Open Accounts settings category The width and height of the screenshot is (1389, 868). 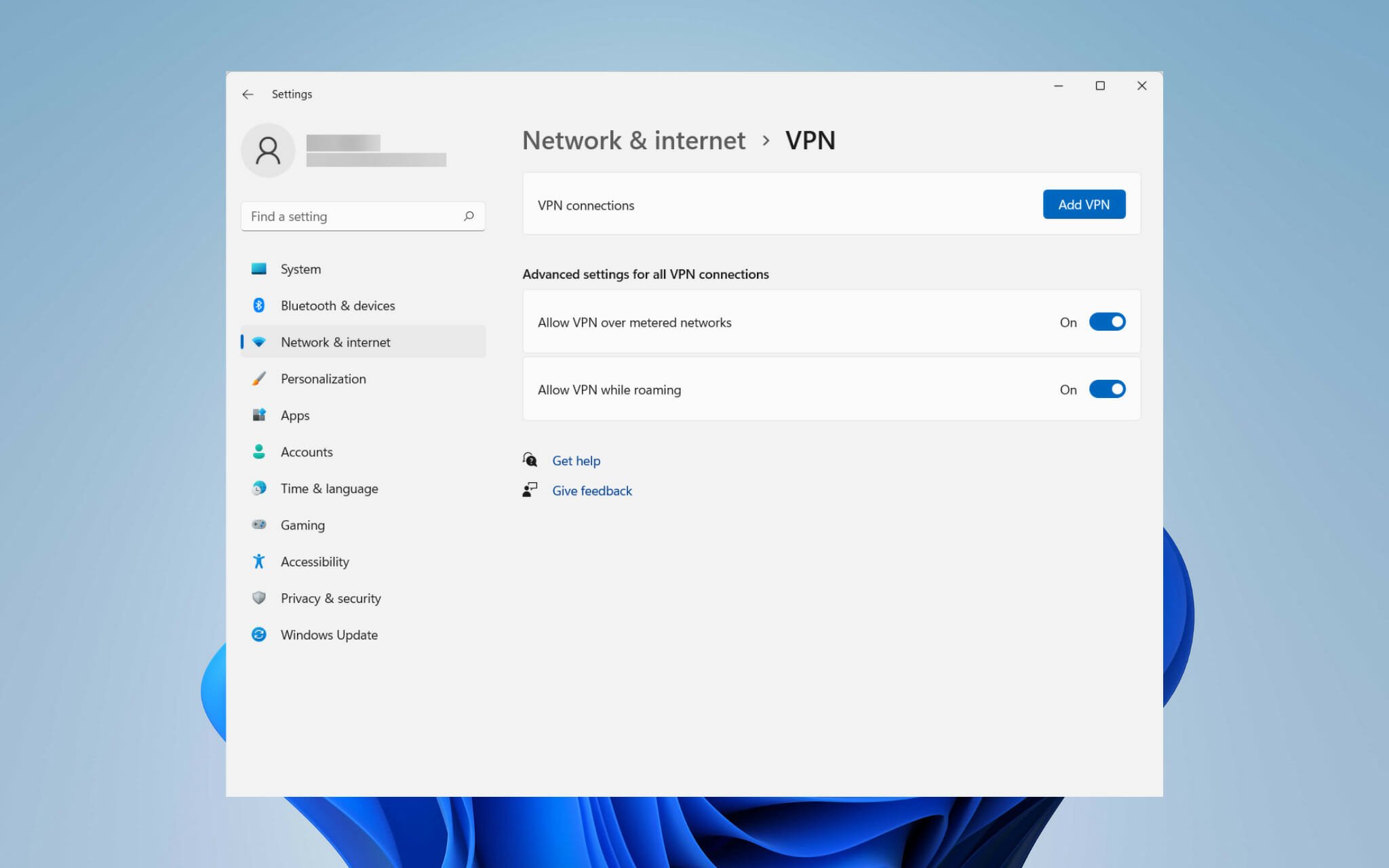pos(363,452)
